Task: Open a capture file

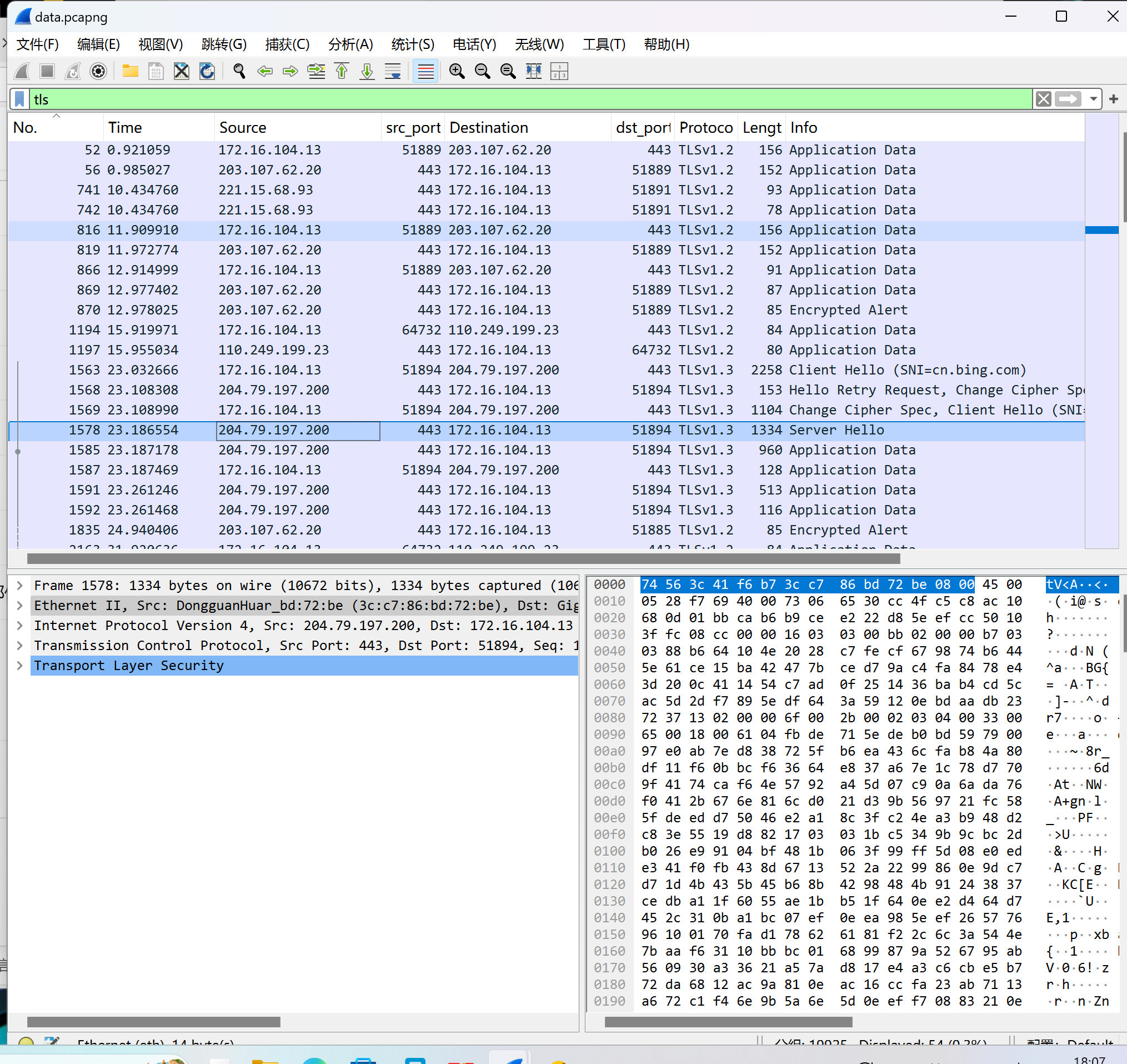Action: 130,71
